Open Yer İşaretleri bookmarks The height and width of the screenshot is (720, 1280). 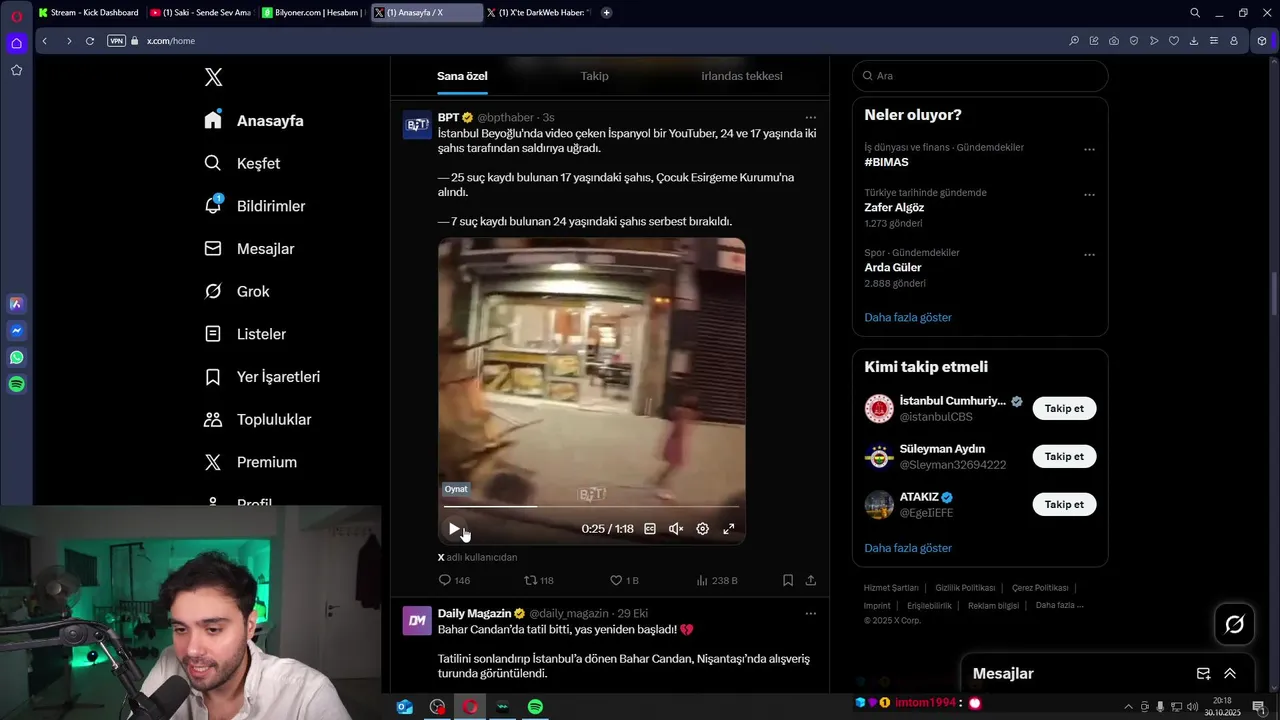pyautogui.click(x=261, y=377)
